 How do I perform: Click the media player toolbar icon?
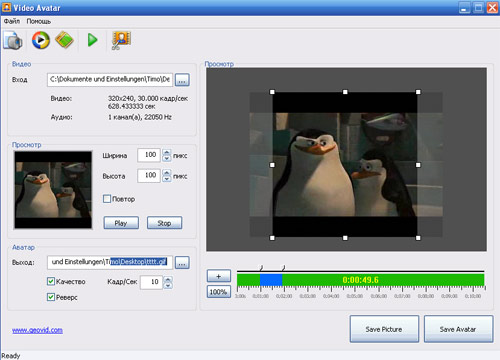click(41, 40)
